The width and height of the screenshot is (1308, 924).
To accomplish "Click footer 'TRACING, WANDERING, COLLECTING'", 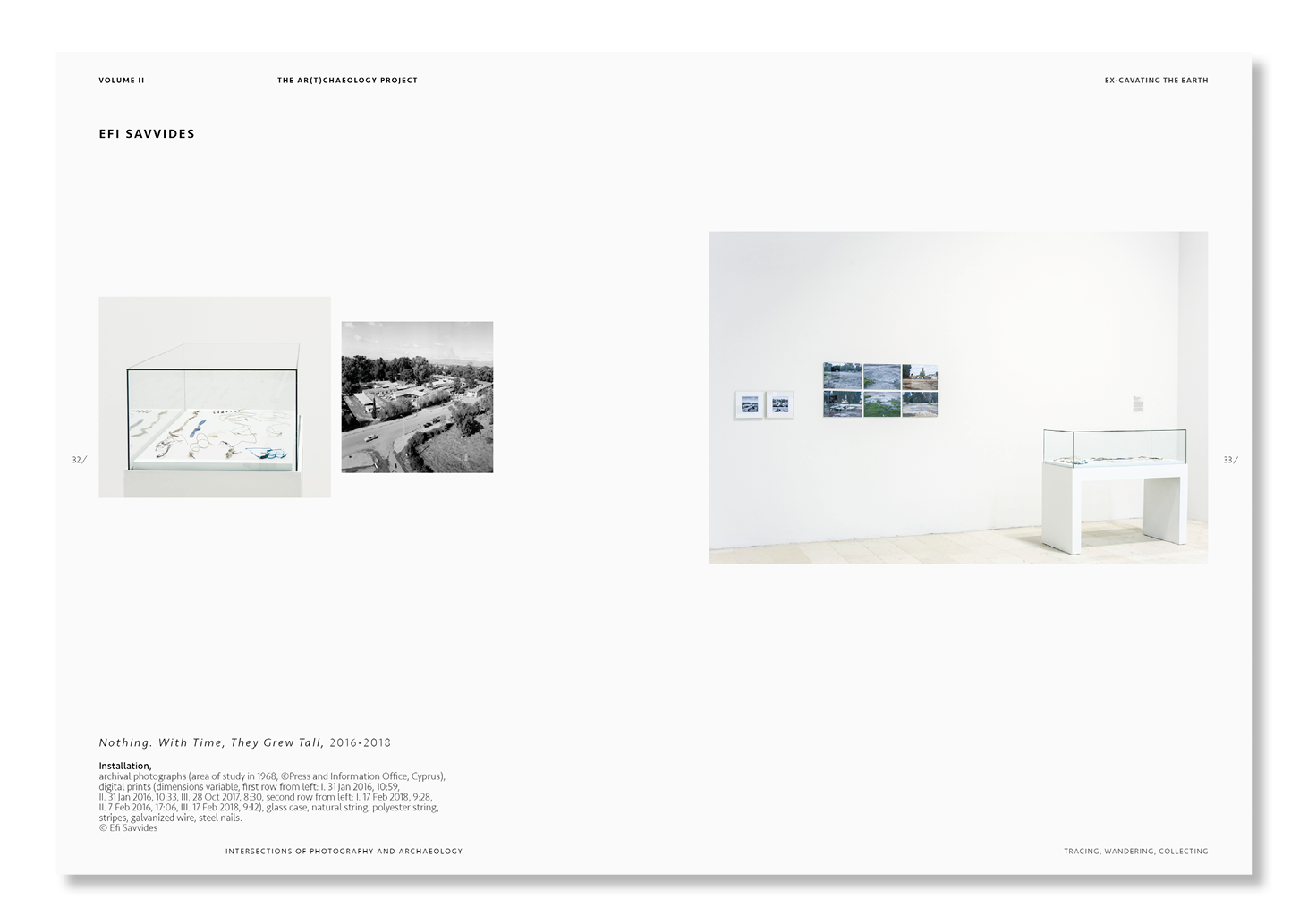I will click(x=1136, y=852).
